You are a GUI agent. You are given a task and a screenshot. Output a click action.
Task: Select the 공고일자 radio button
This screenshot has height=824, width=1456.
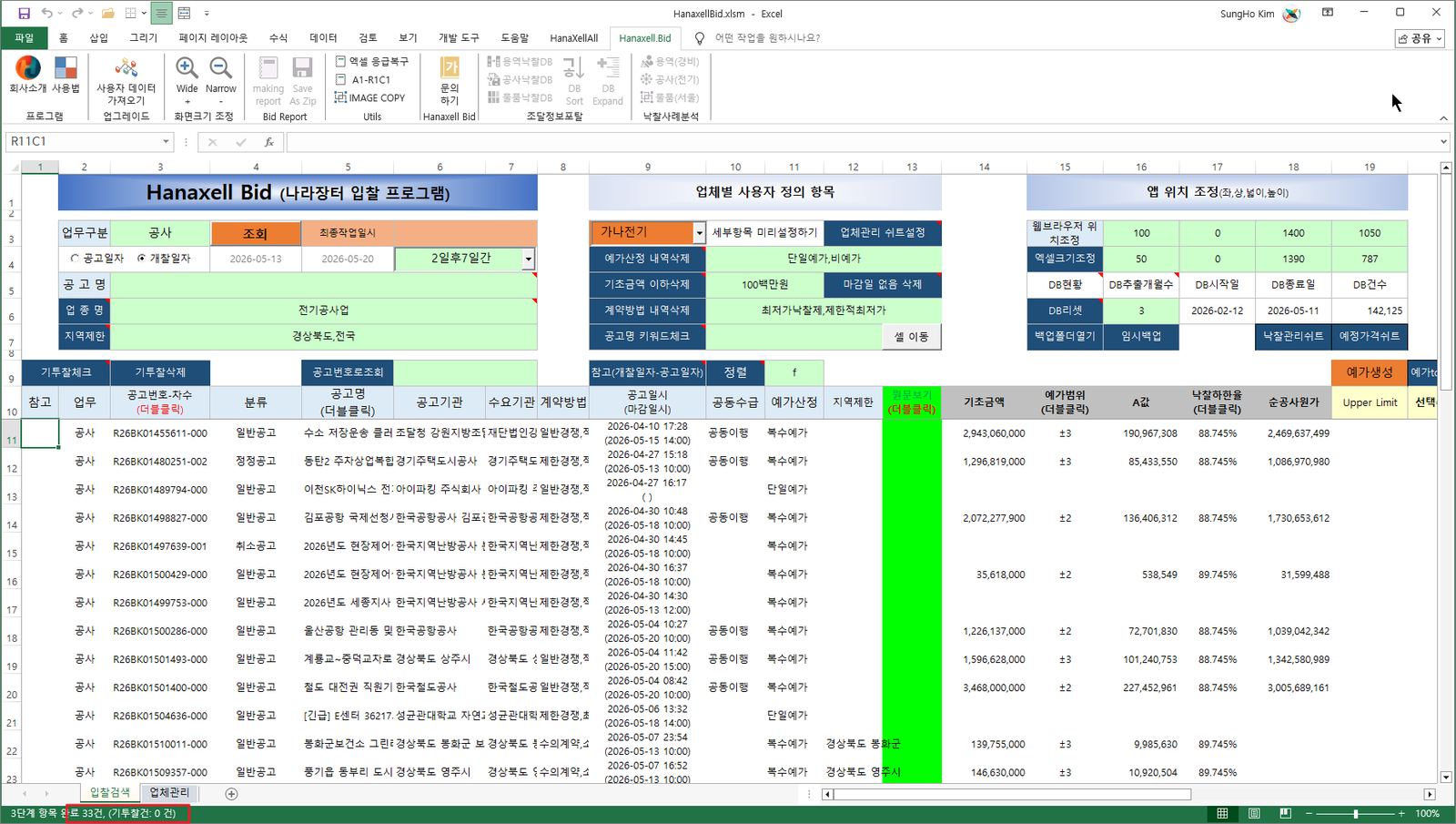[75, 259]
